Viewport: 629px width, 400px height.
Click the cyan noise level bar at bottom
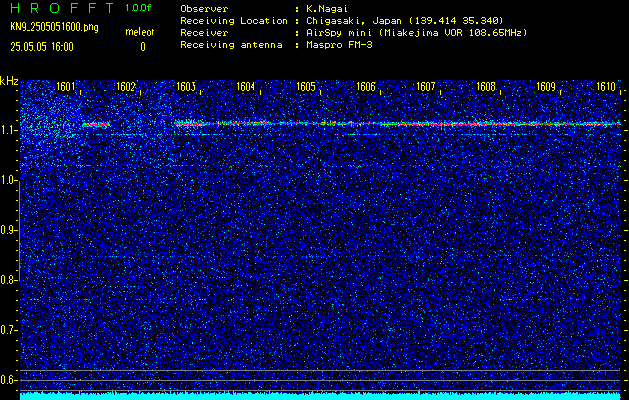tap(320, 396)
